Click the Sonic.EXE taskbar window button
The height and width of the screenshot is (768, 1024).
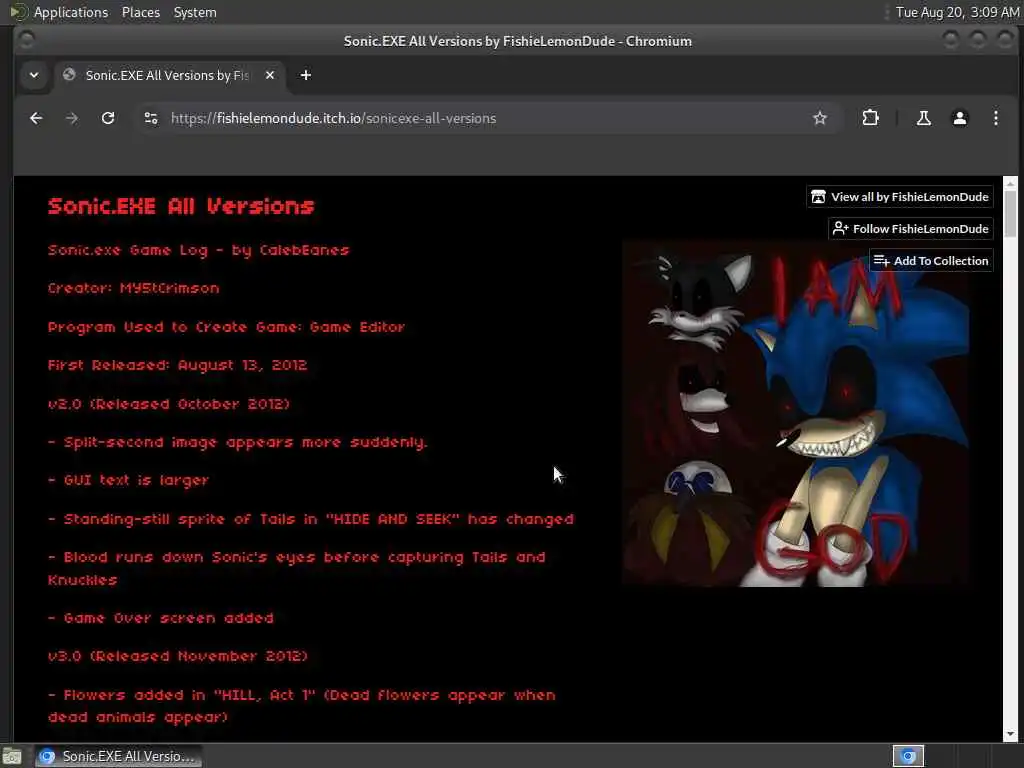(118, 756)
